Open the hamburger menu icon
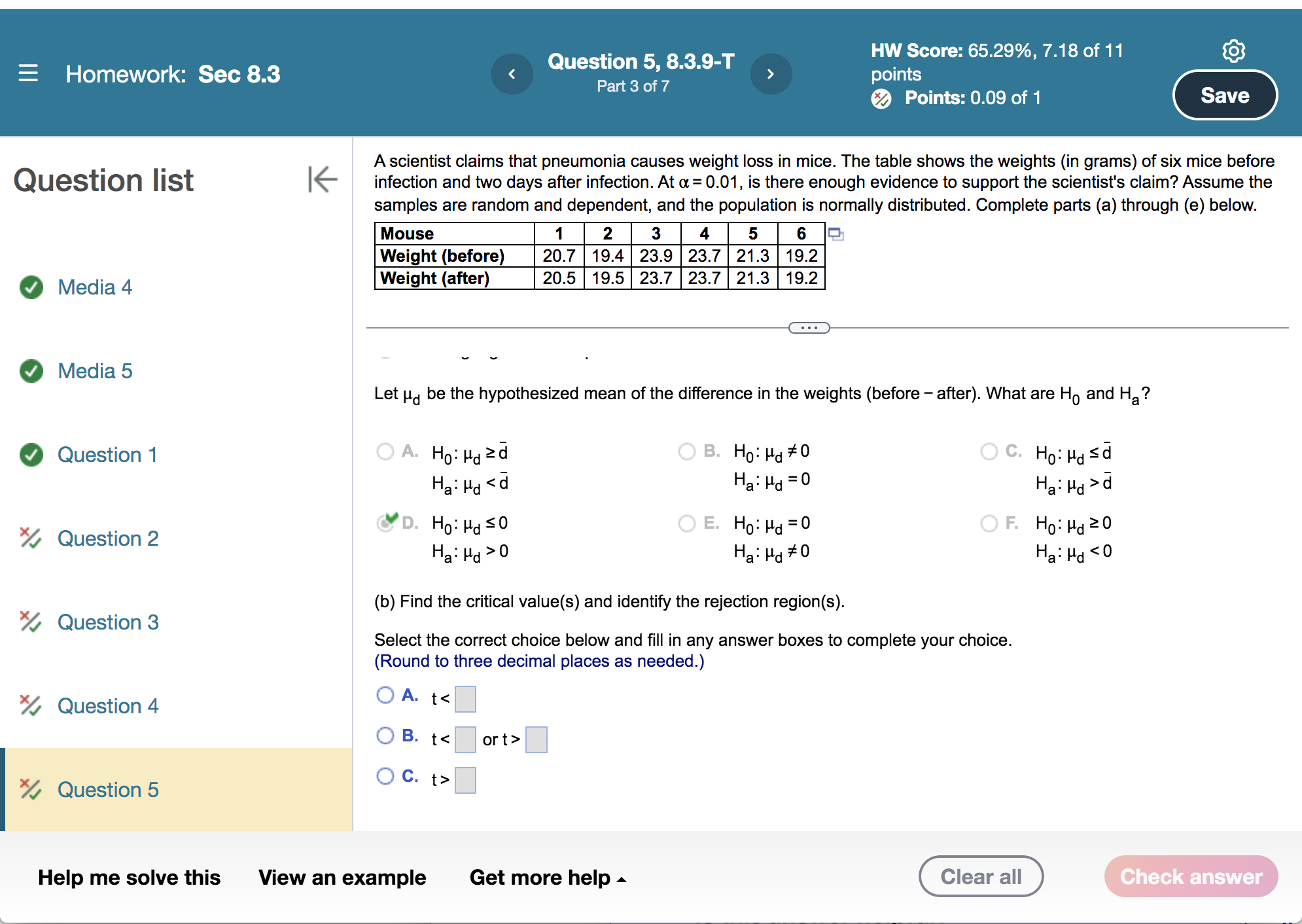 [x=28, y=73]
